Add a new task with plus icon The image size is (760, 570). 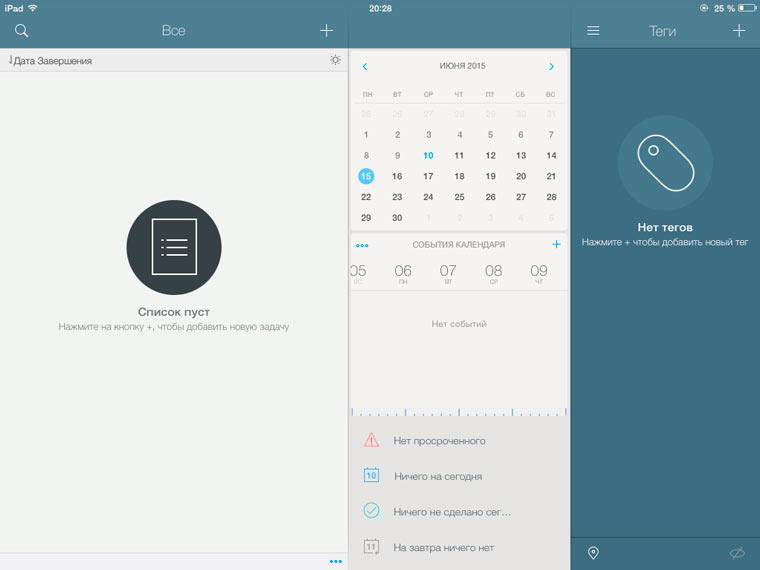tap(326, 31)
